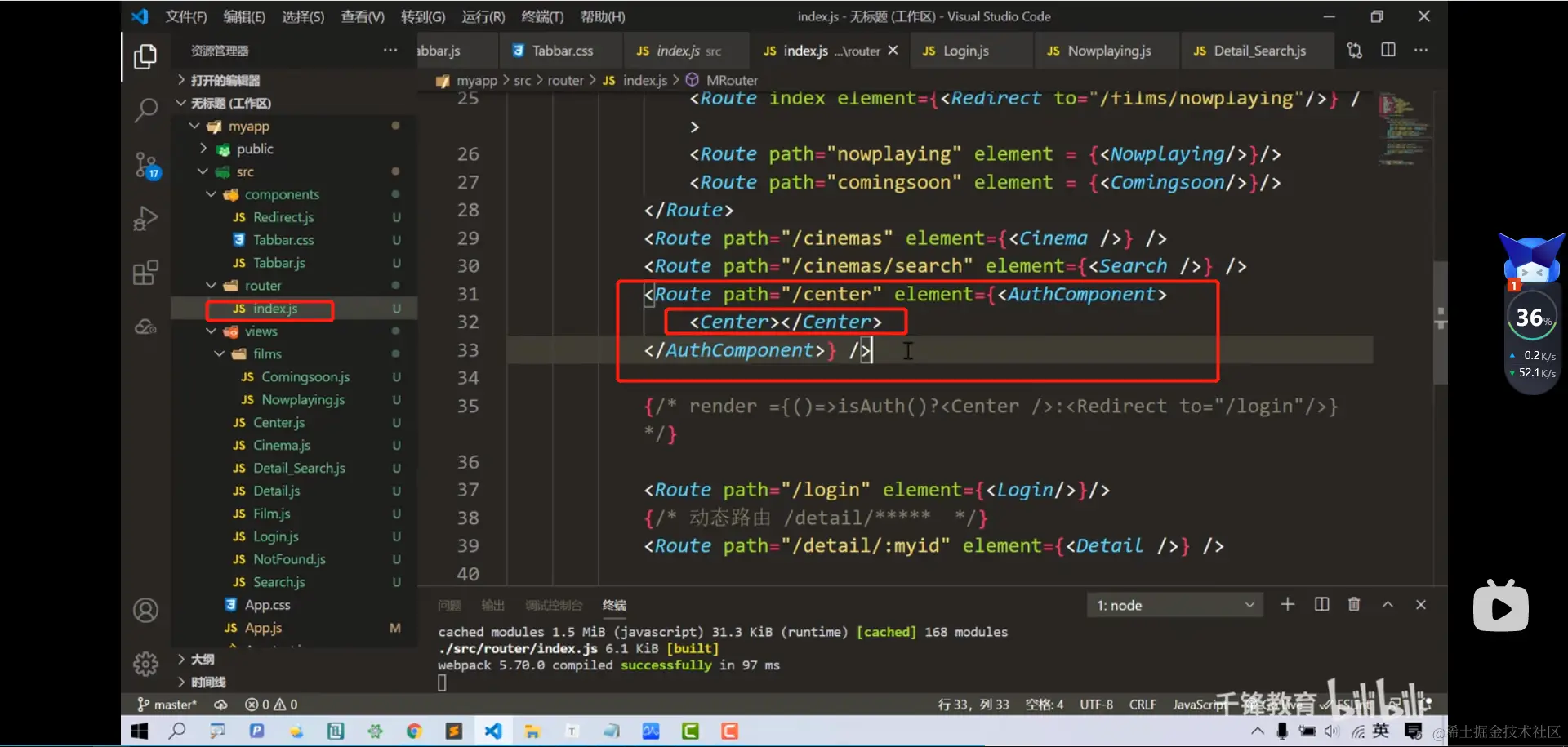1568x747 pixels.
Task: Open editor more actions ellipsis
Action: point(1421,50)
